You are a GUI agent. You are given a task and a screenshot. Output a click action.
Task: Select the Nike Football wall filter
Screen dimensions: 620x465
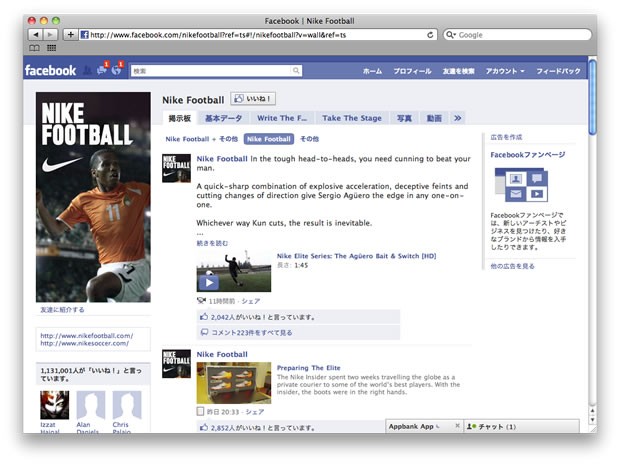point(269,139)
